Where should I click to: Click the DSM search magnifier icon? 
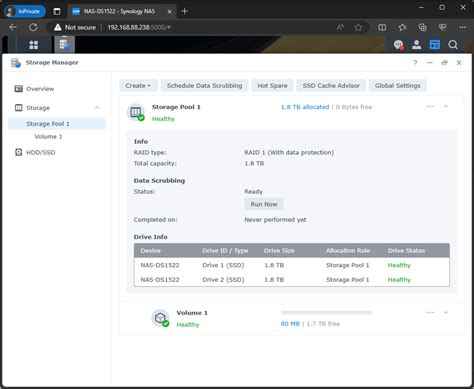point(453,45)
